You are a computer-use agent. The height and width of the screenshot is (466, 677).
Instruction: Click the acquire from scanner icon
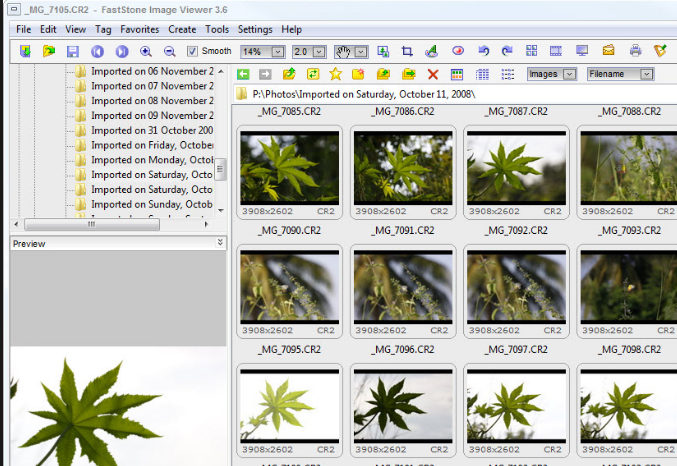coord(25,51)
